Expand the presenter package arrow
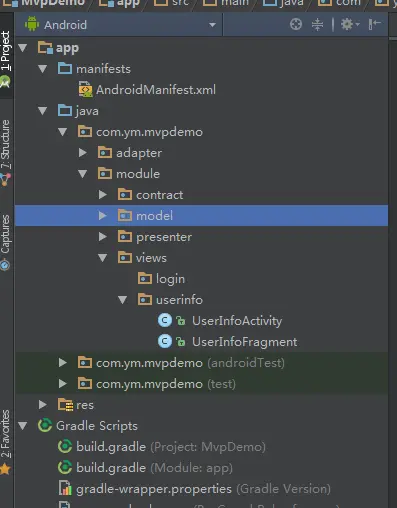 coord(103,237)
